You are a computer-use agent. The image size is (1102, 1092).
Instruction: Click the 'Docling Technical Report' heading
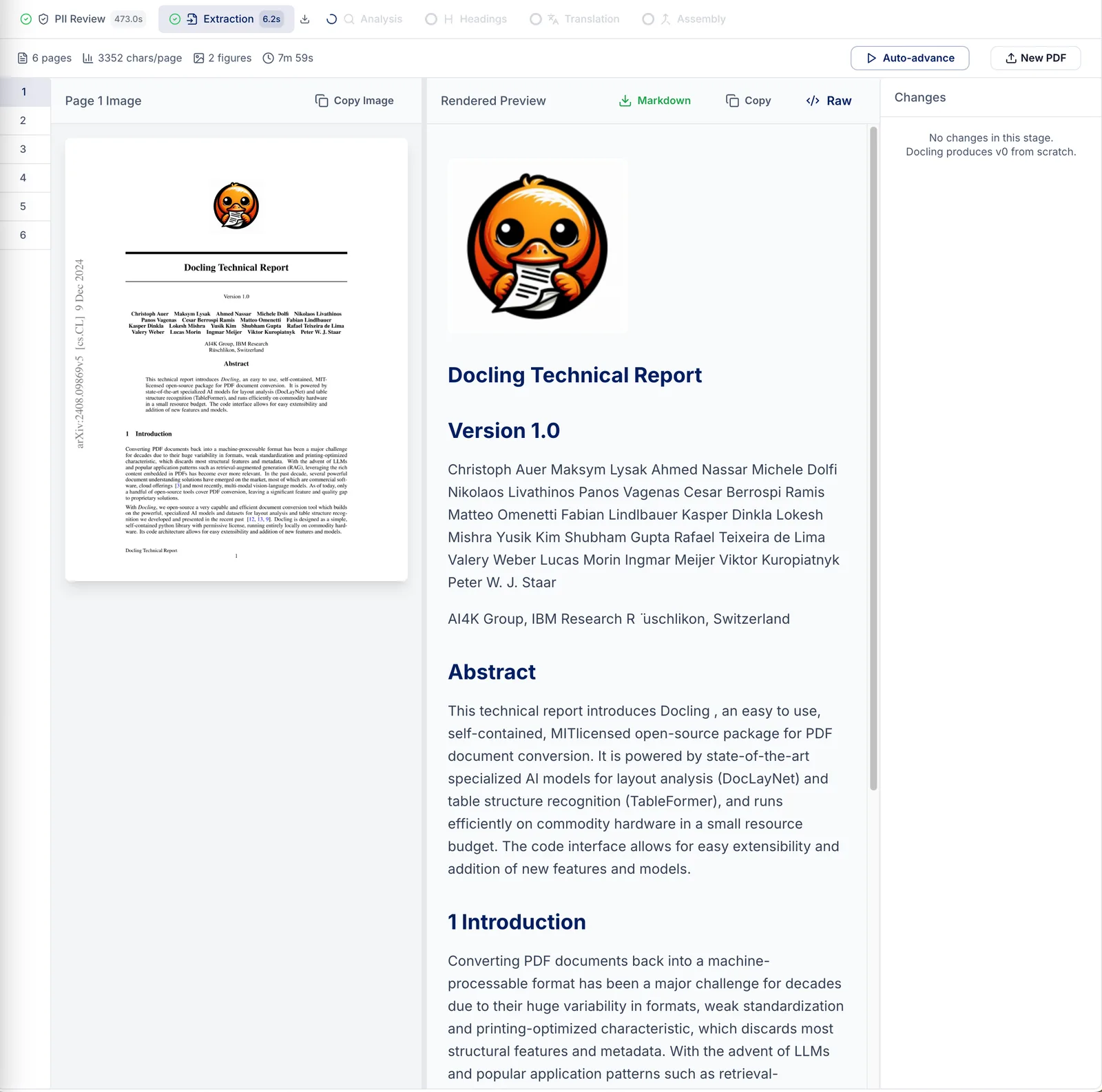(574, 375)
